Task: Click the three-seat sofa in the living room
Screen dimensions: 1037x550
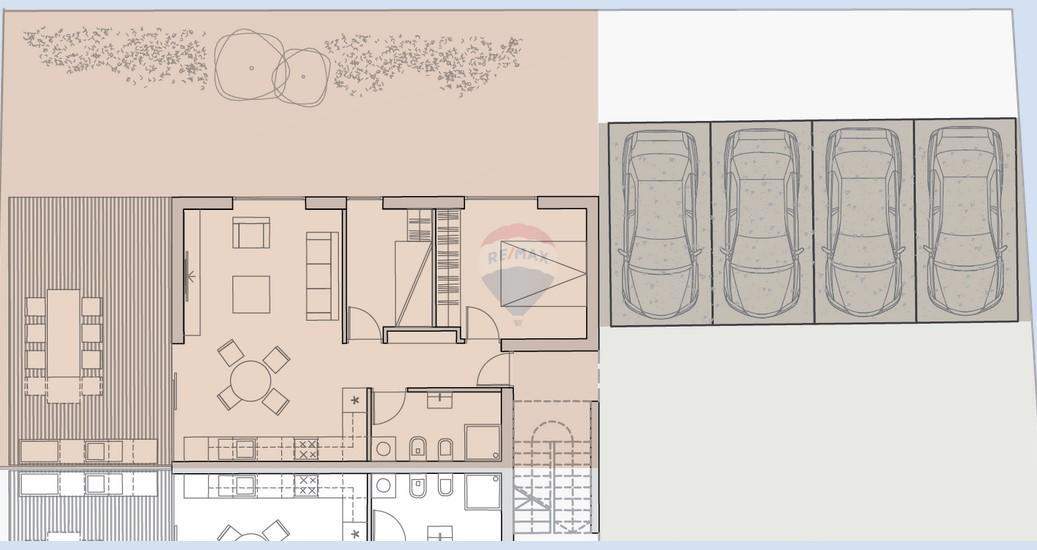Action: (x=322, y=276)
